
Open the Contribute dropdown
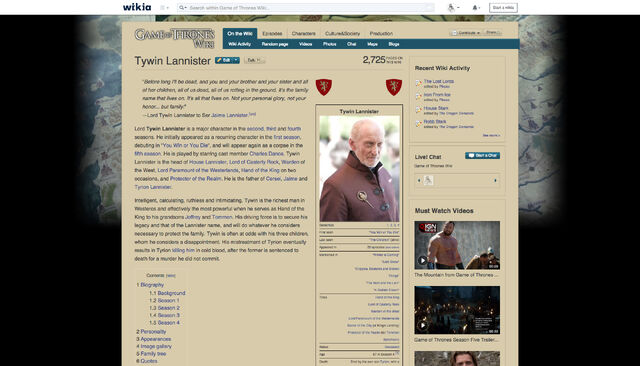(466, 33)
